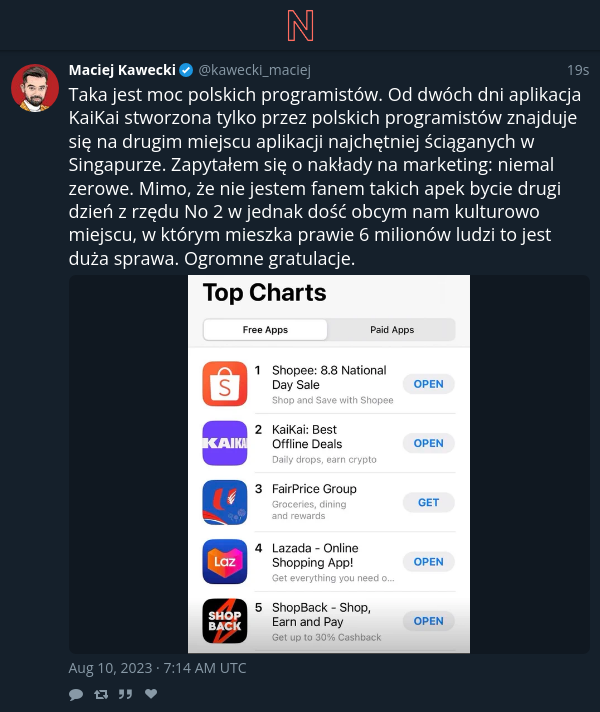The width and height of the screenshot is (600, 712).
Task: Open Maciej Kawecki's profile avatar
Action: point(35,88)
